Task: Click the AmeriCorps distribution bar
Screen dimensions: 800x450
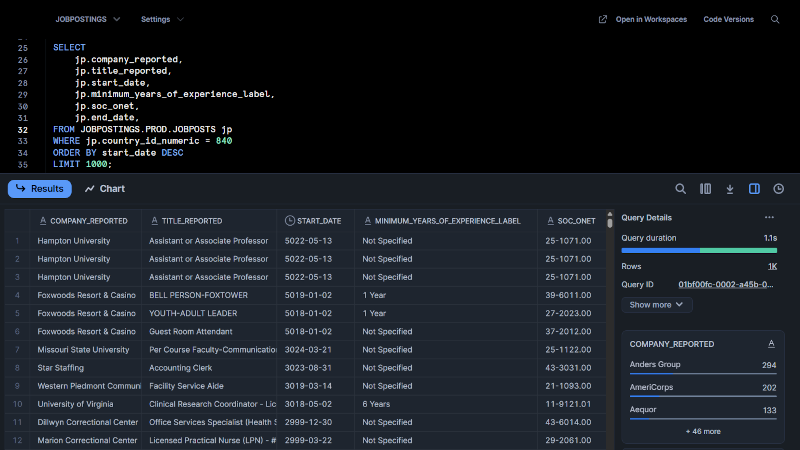Action: point(703,396)
